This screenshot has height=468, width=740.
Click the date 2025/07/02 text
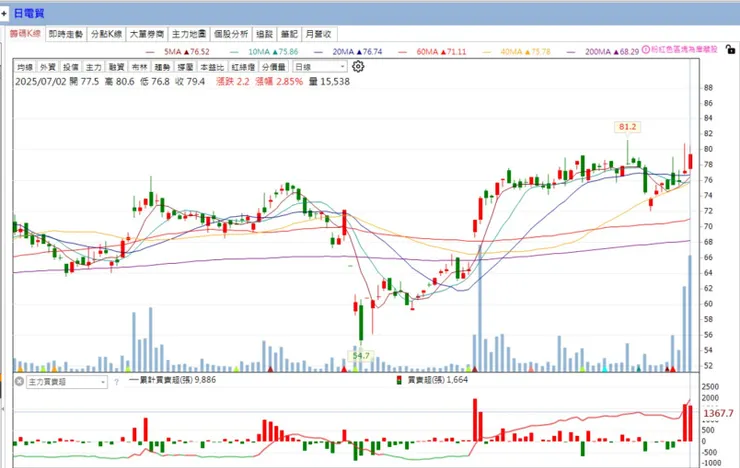[x=41, y=82]
